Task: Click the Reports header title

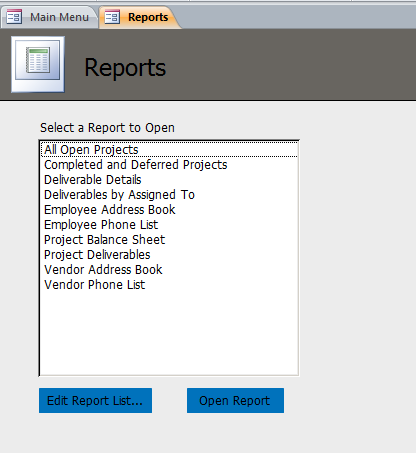Action: 125,68
